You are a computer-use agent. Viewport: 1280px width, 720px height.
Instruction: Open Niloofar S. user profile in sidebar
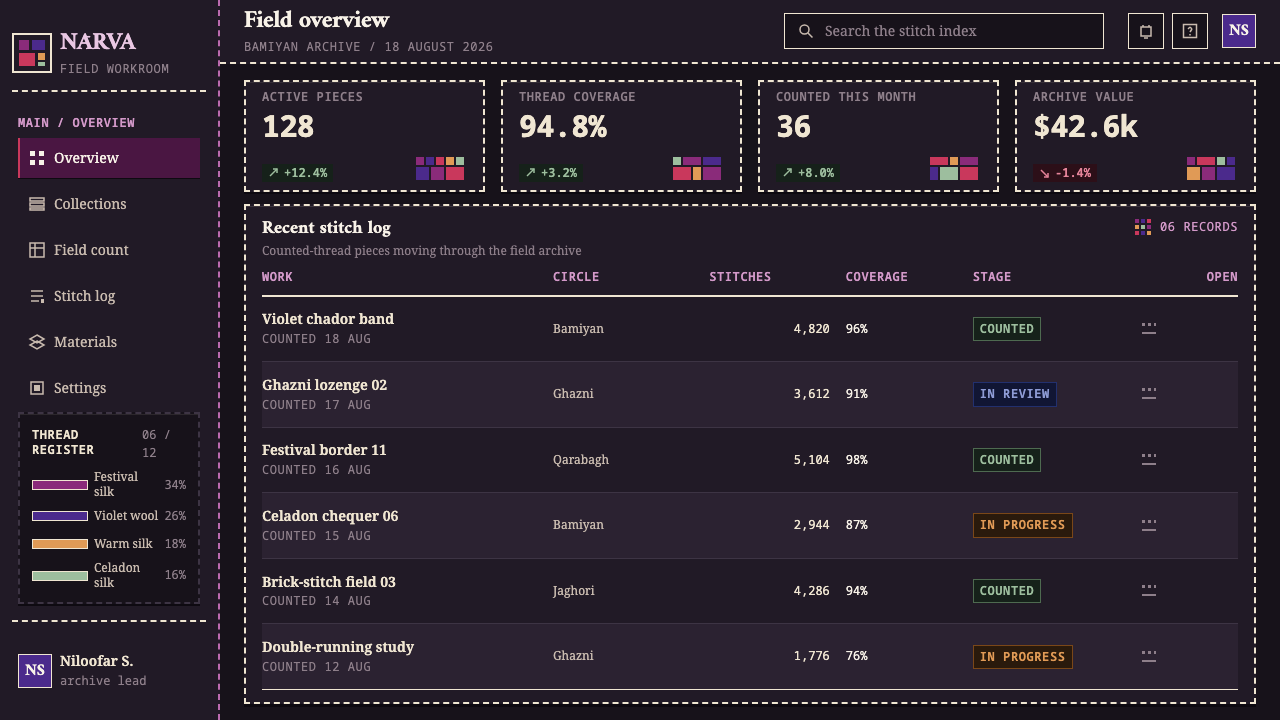pyautogui.click(x=109, y=670)
